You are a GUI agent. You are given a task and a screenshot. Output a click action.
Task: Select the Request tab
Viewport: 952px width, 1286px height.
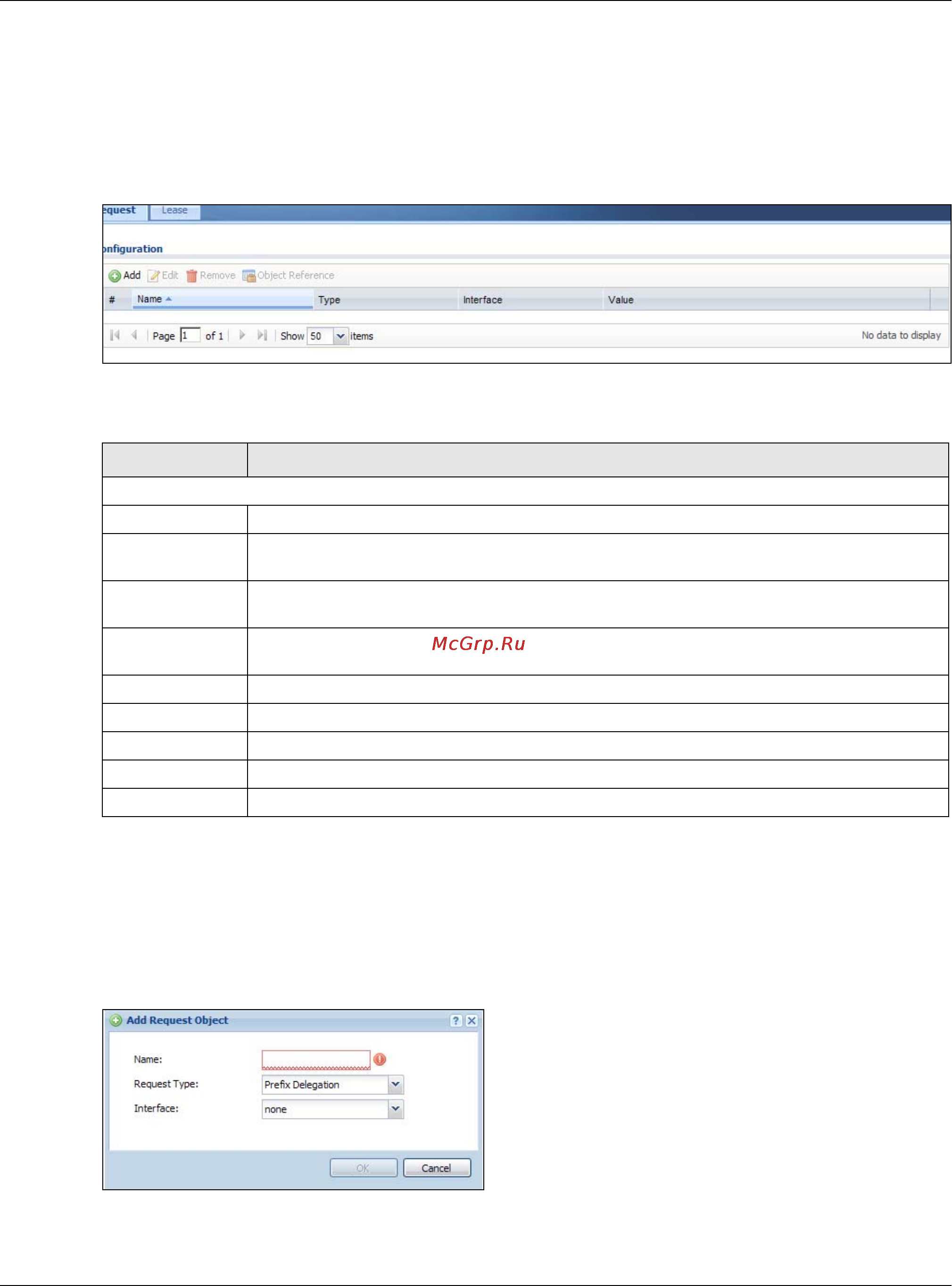(x=124, y=211)
